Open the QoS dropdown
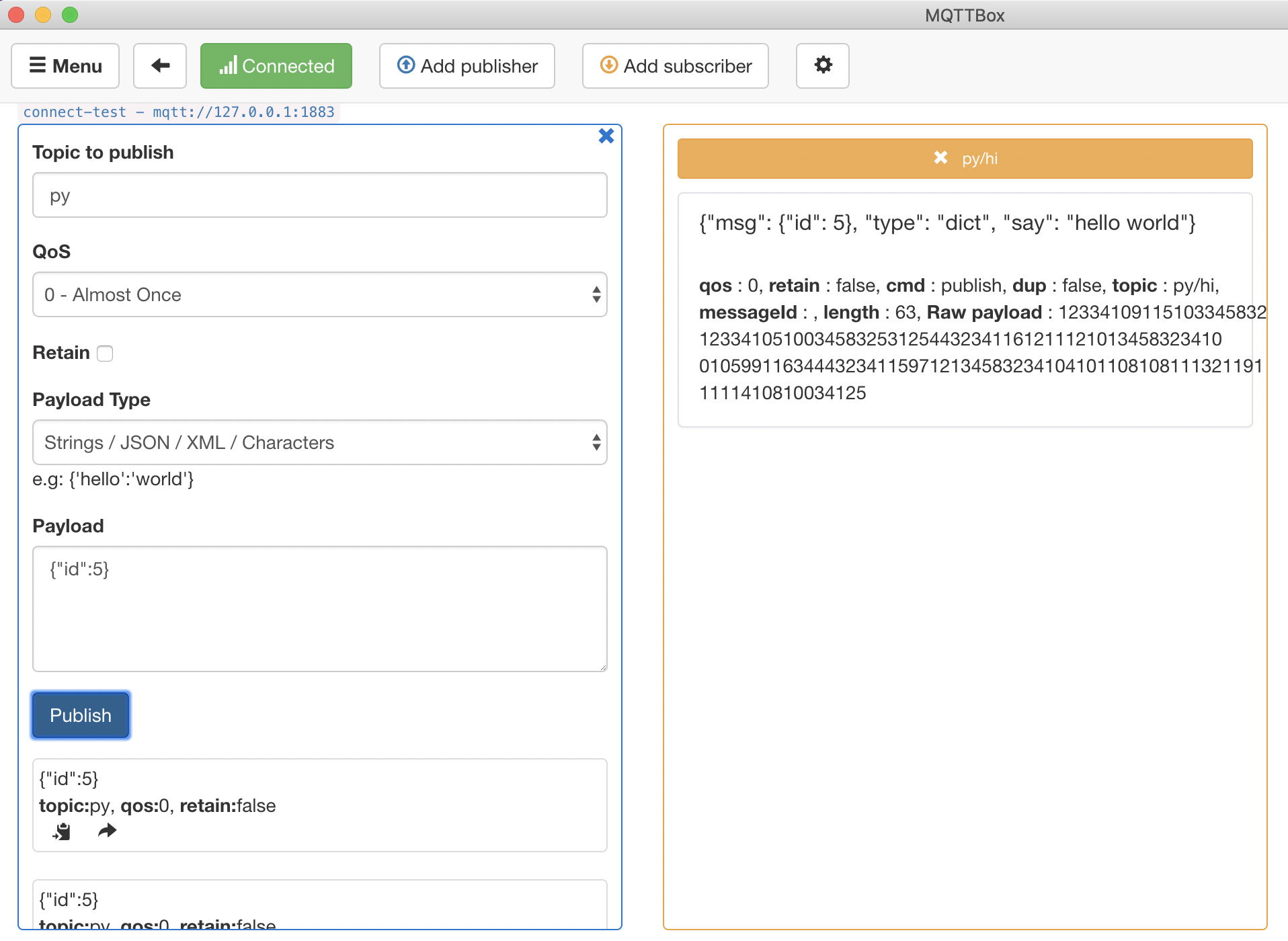Image resolution: width=1288 pixels, height=941 pixels. coord(320,294)
